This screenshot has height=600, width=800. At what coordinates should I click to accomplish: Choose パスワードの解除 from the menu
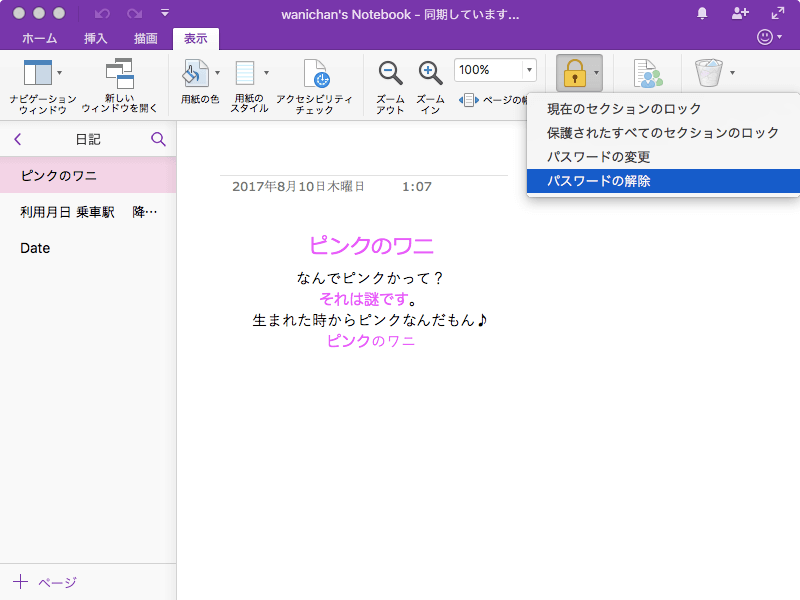coord(598,181)
